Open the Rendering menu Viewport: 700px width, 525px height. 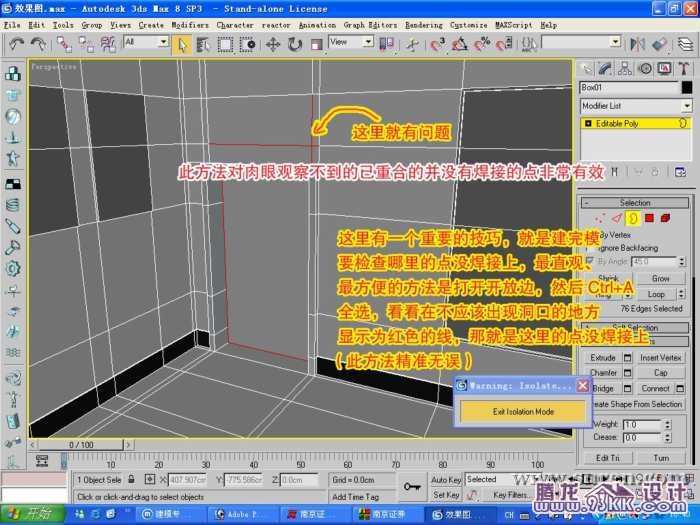point(423,25)
